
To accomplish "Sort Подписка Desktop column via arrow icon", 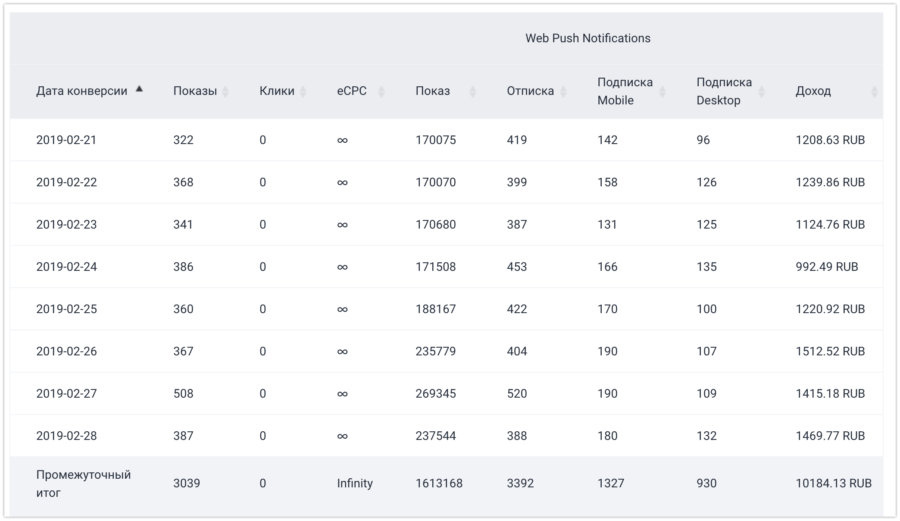I will 762,91.
